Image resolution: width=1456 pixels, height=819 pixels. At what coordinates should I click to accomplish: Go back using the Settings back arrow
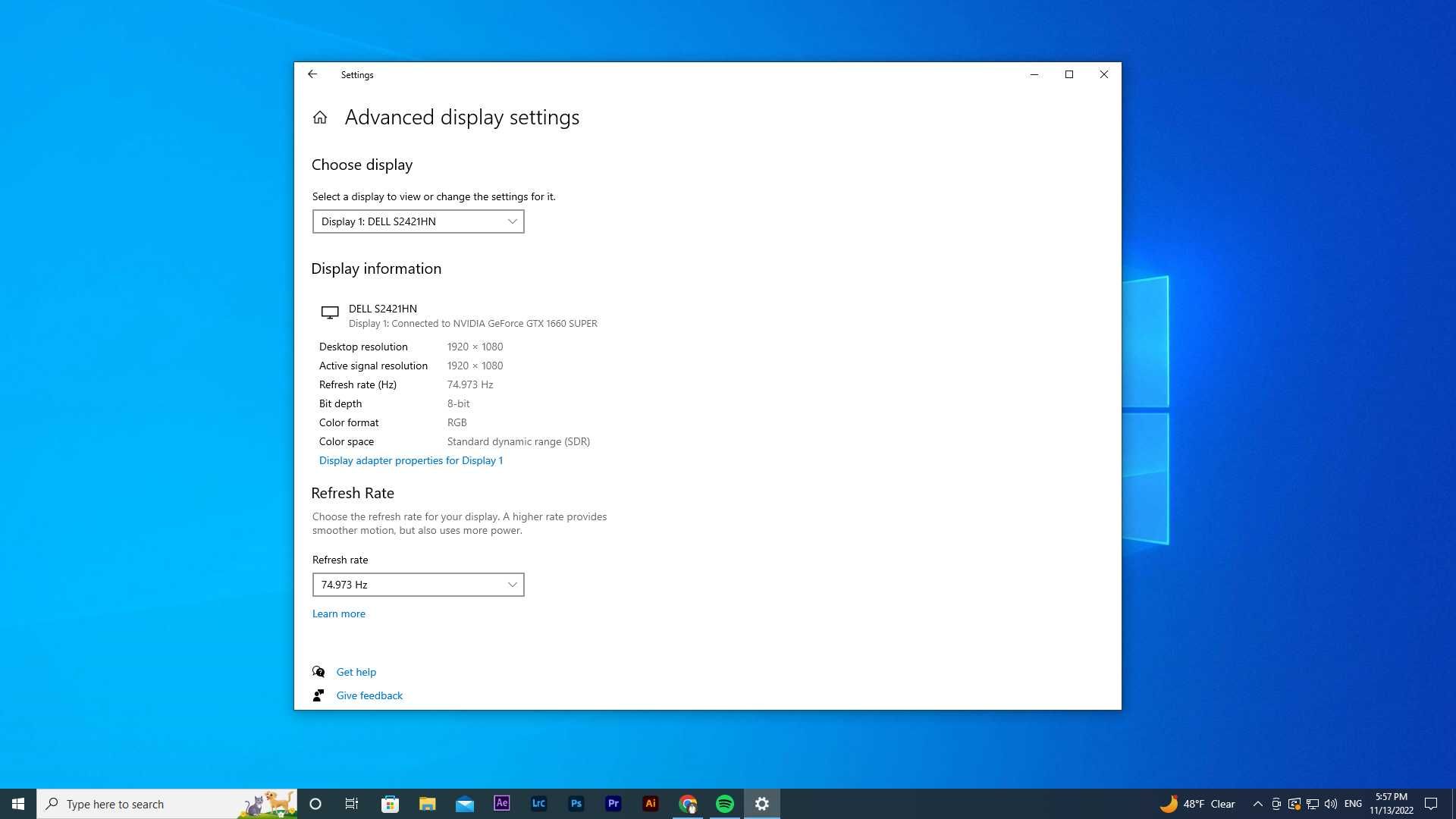coord(312,74)
